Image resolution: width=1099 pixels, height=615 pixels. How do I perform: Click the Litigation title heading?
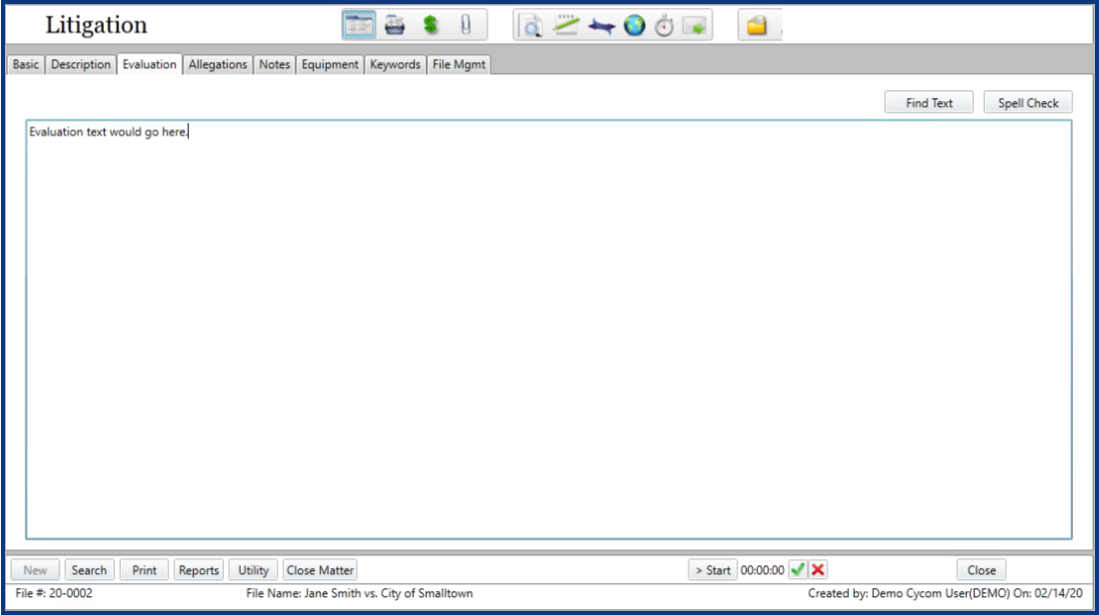(x=97, y=25)
